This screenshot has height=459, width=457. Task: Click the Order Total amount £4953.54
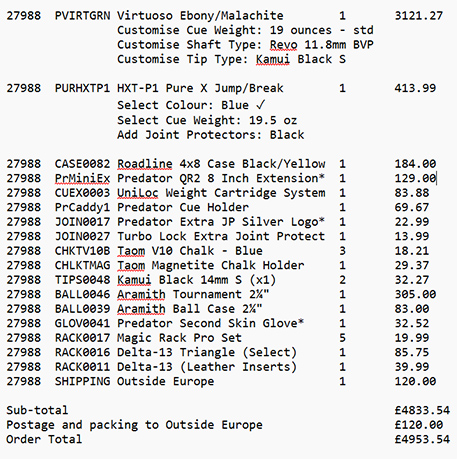[422, 439]
